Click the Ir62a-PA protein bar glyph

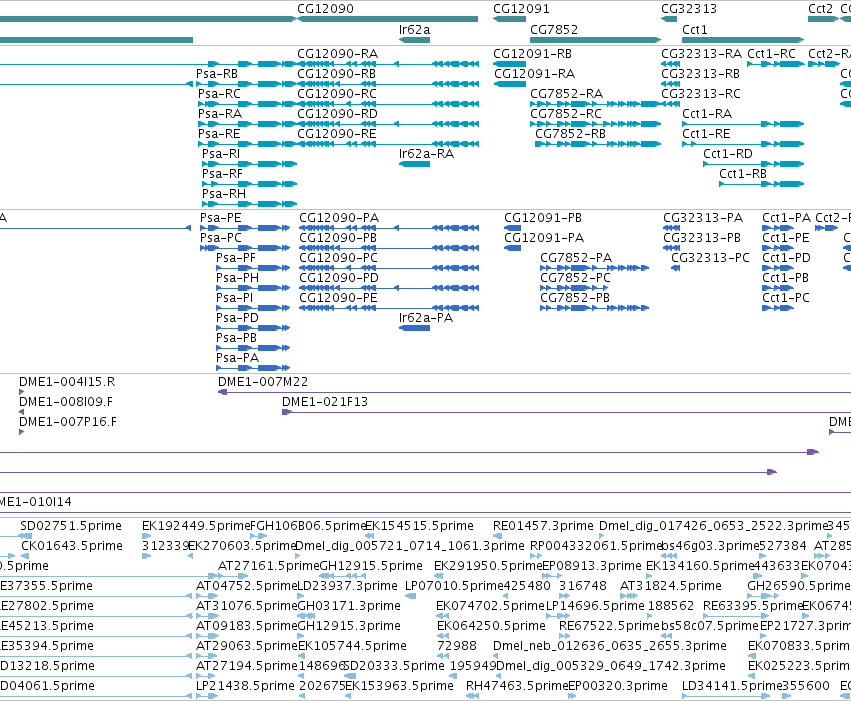(x=414, y=328)
